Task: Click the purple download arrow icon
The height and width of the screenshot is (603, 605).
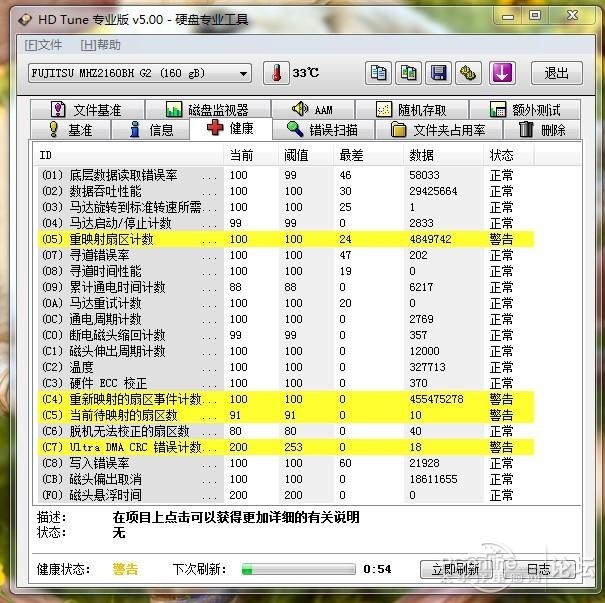Action: pos(502,73)
